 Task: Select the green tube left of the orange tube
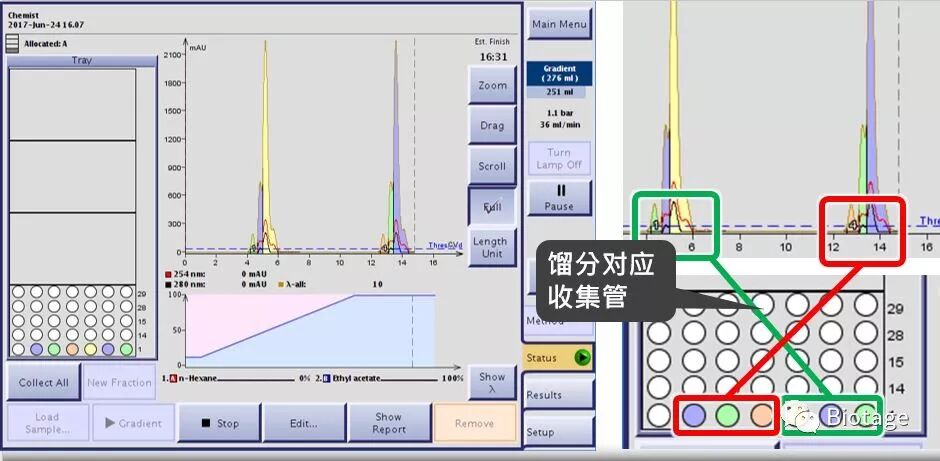point(55,349)
